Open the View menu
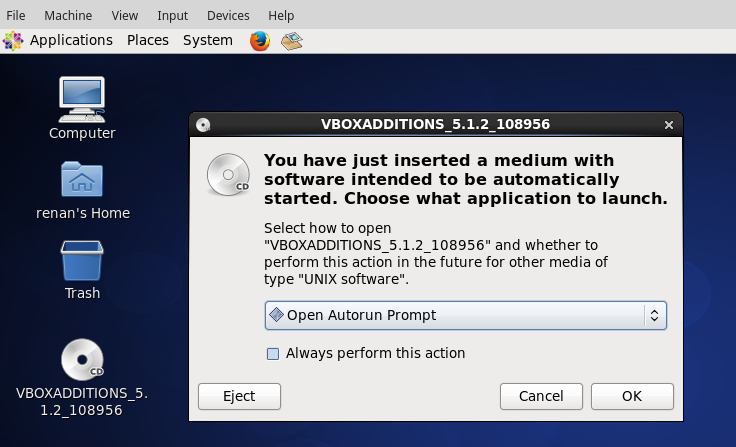Viewport: 736px width, 447px height. (x=125, y=15)
